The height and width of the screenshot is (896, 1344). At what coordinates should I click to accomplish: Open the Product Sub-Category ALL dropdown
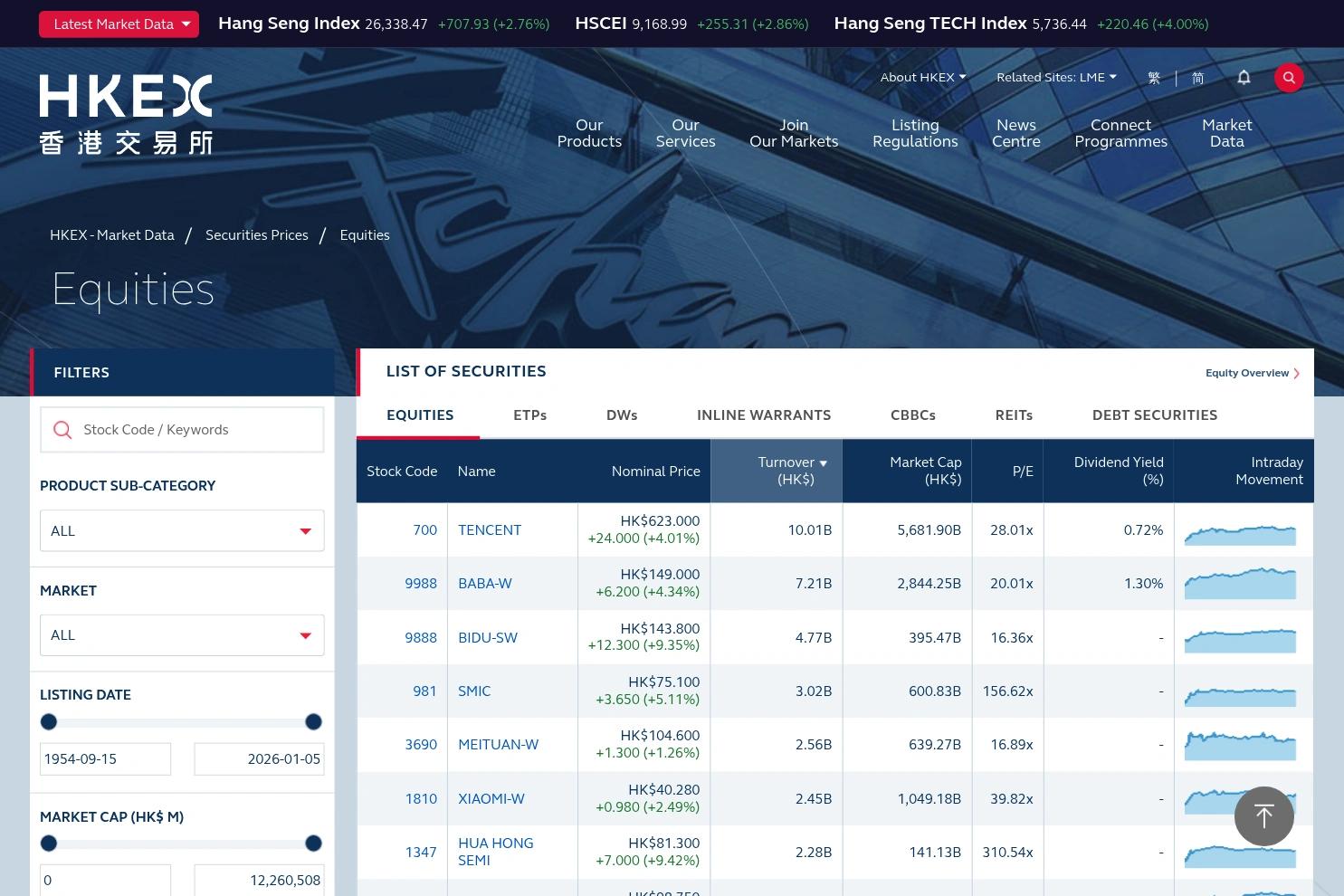click(182, 531)
